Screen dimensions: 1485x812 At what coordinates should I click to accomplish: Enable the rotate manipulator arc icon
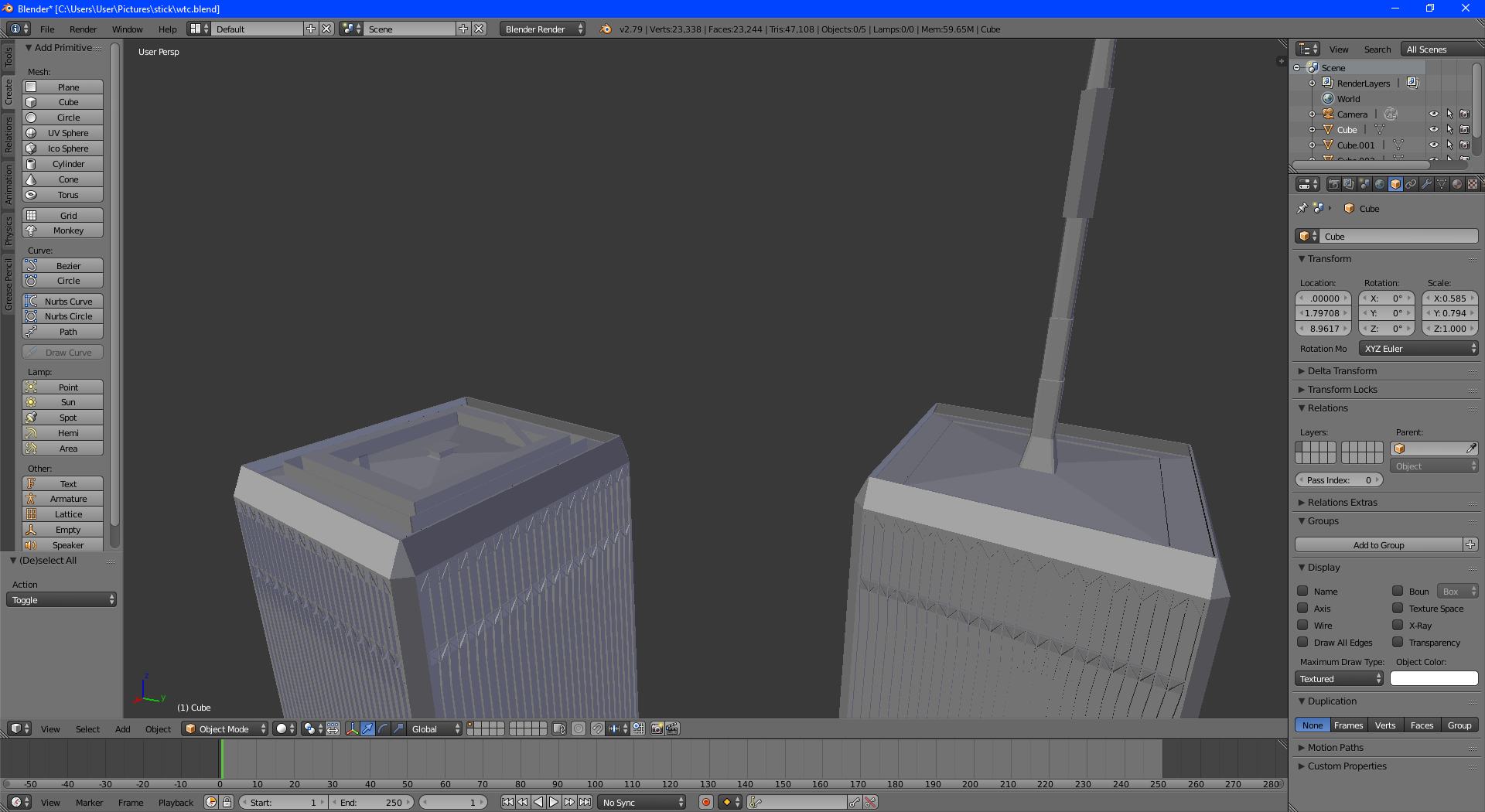point(383,728)
